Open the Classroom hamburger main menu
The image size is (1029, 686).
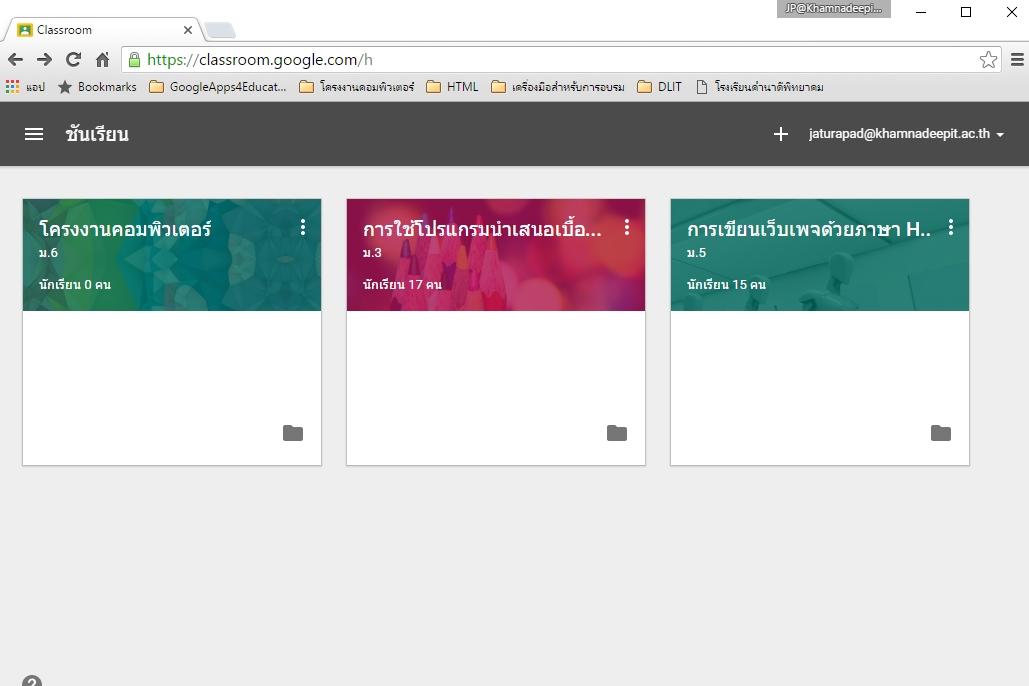coord(34,134)
